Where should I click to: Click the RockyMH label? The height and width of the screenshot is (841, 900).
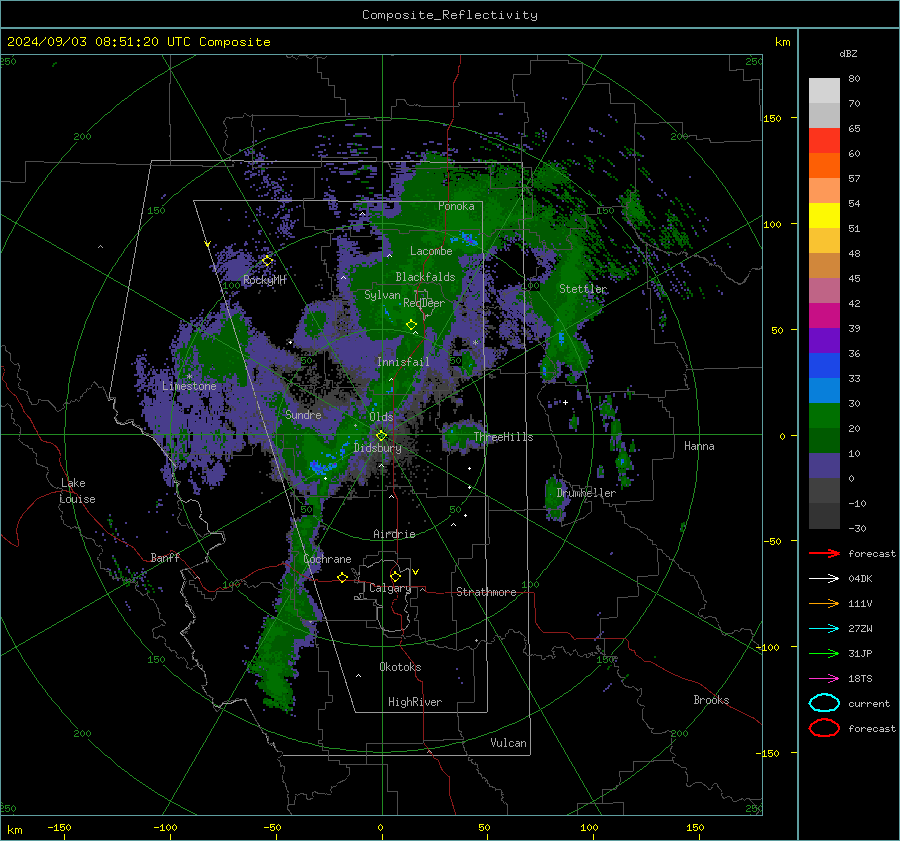pos(264,280)
